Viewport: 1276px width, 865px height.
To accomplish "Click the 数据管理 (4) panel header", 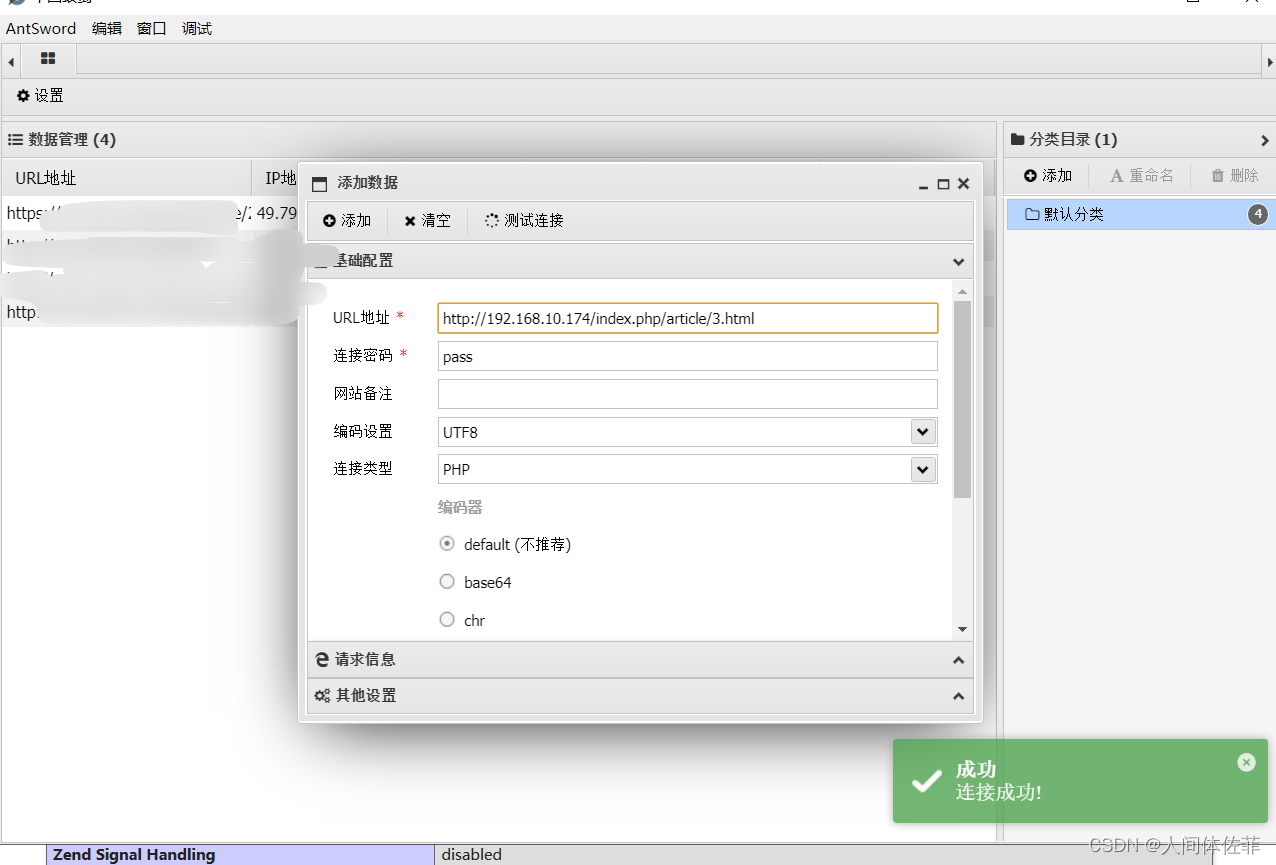I will pos(498,140).
